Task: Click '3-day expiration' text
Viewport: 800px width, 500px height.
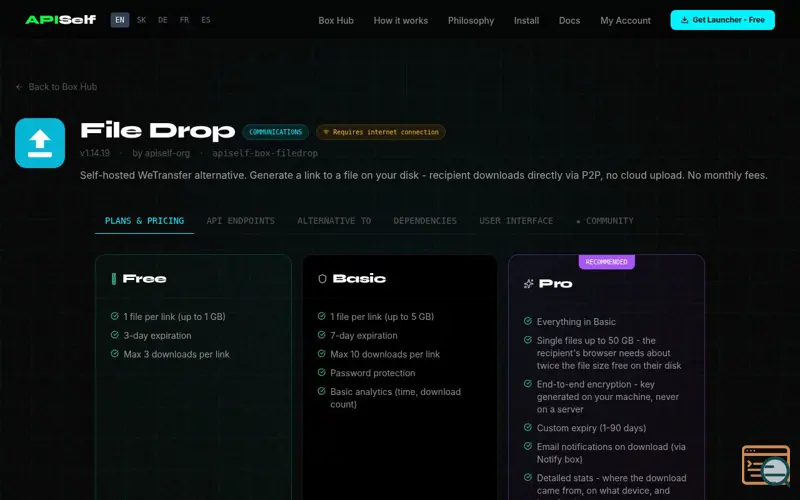Action: point(157,336)
